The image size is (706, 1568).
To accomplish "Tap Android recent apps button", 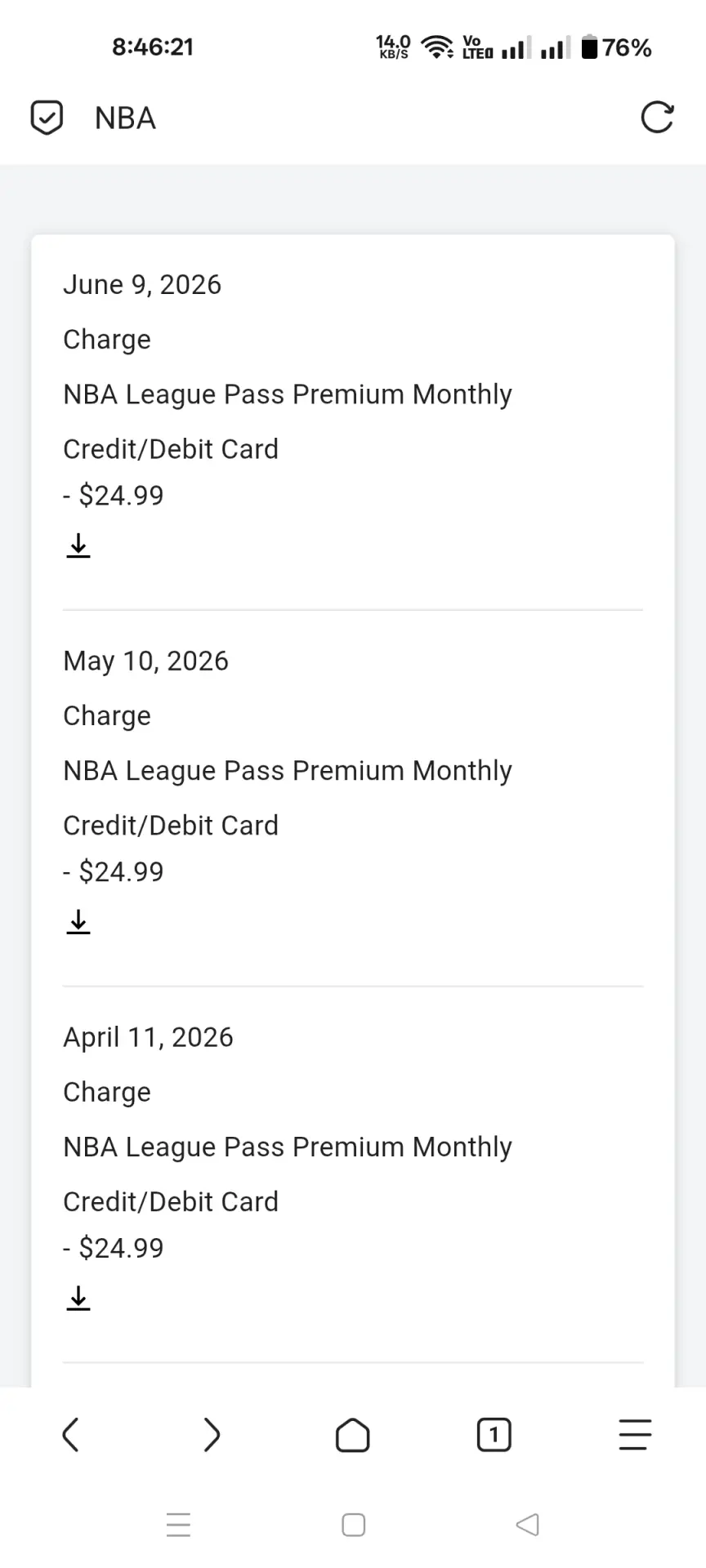I will point(178,1525).
